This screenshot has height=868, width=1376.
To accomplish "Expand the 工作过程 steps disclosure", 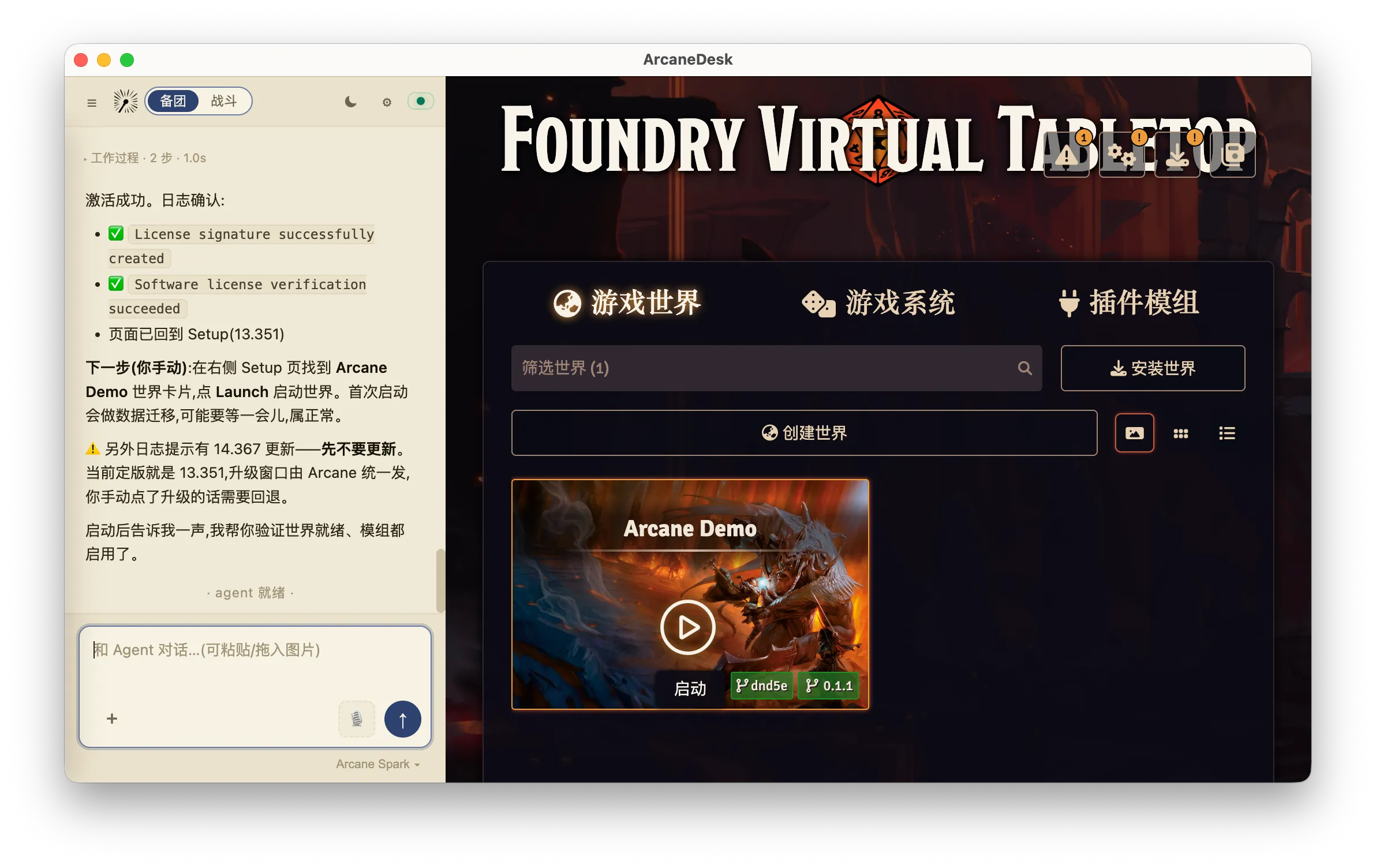I will 145,158.
